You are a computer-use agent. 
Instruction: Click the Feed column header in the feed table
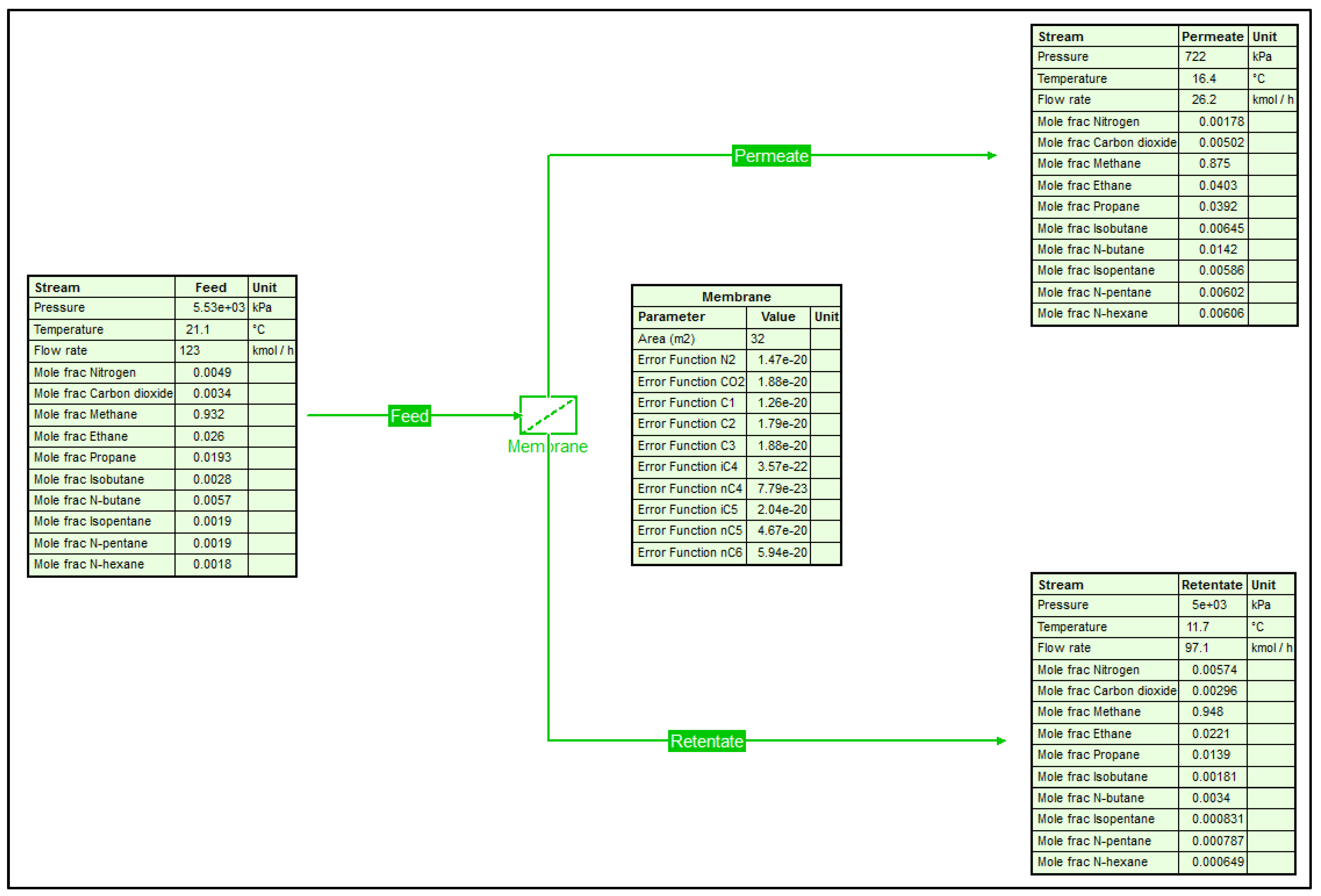coord(211,287)
